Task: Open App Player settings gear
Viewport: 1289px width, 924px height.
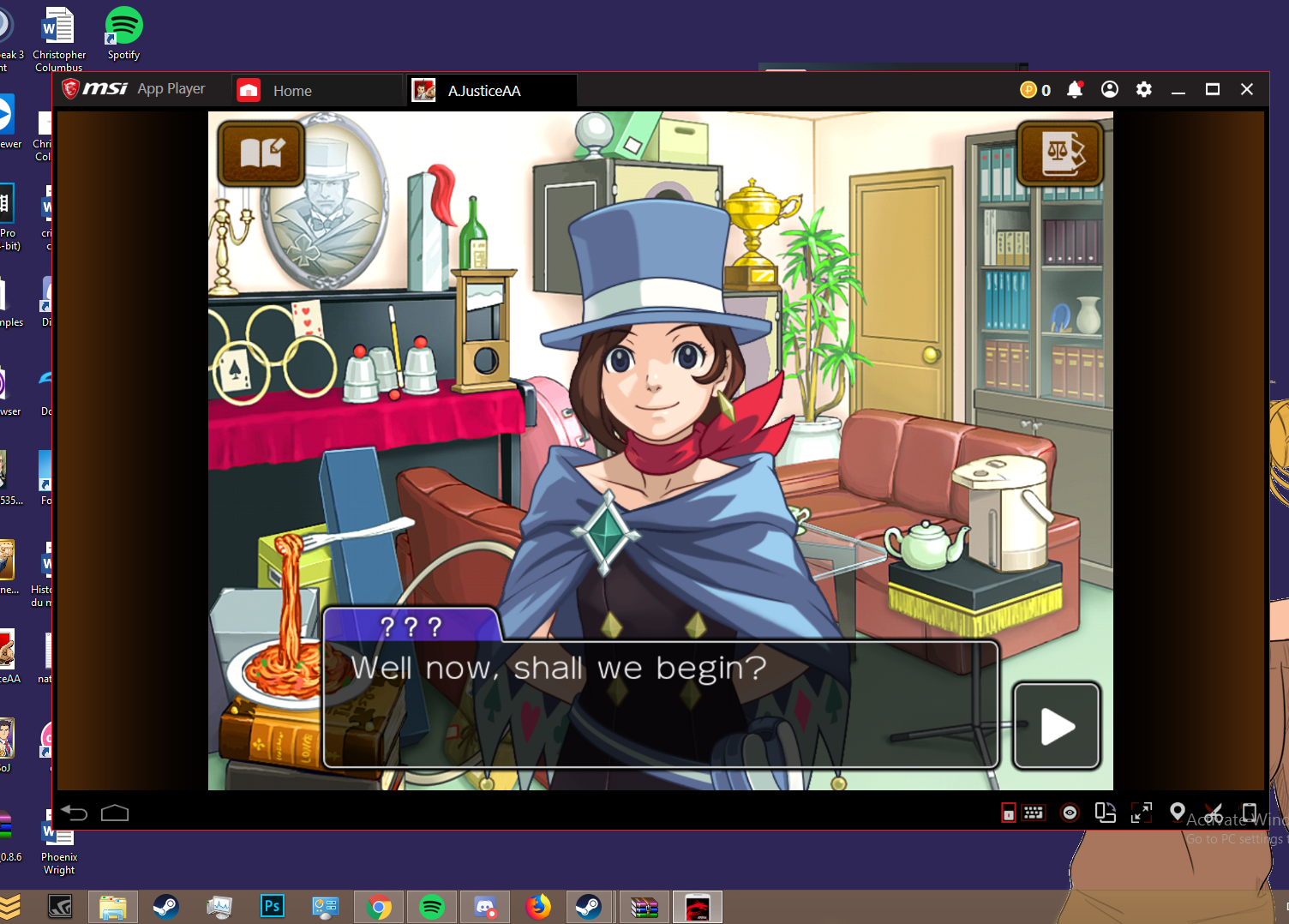Action: coord(1144,90)
